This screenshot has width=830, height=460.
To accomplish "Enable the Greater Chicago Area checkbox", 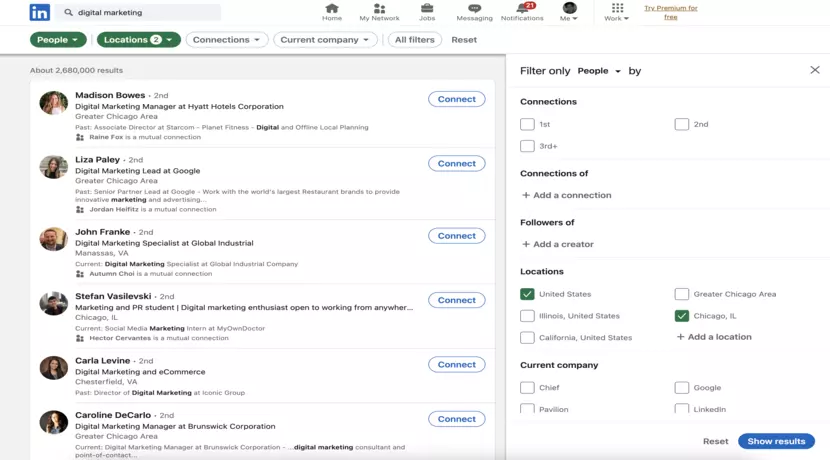I will point(681,294).
